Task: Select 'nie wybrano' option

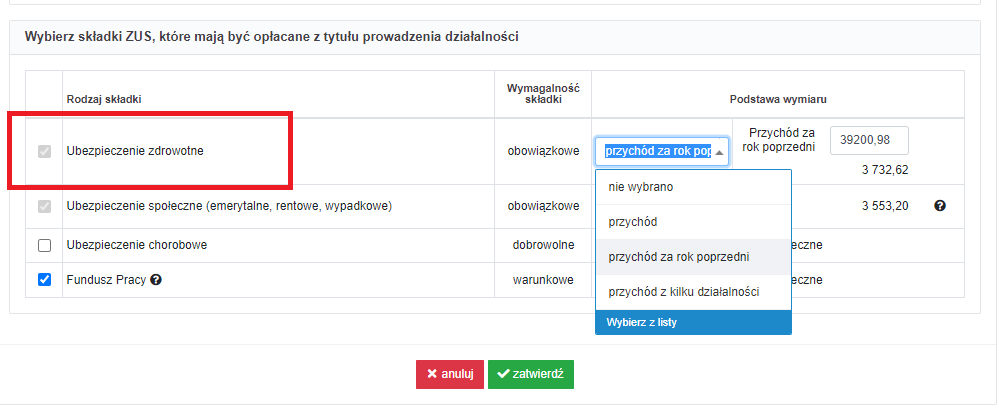Action: (693, 187)
